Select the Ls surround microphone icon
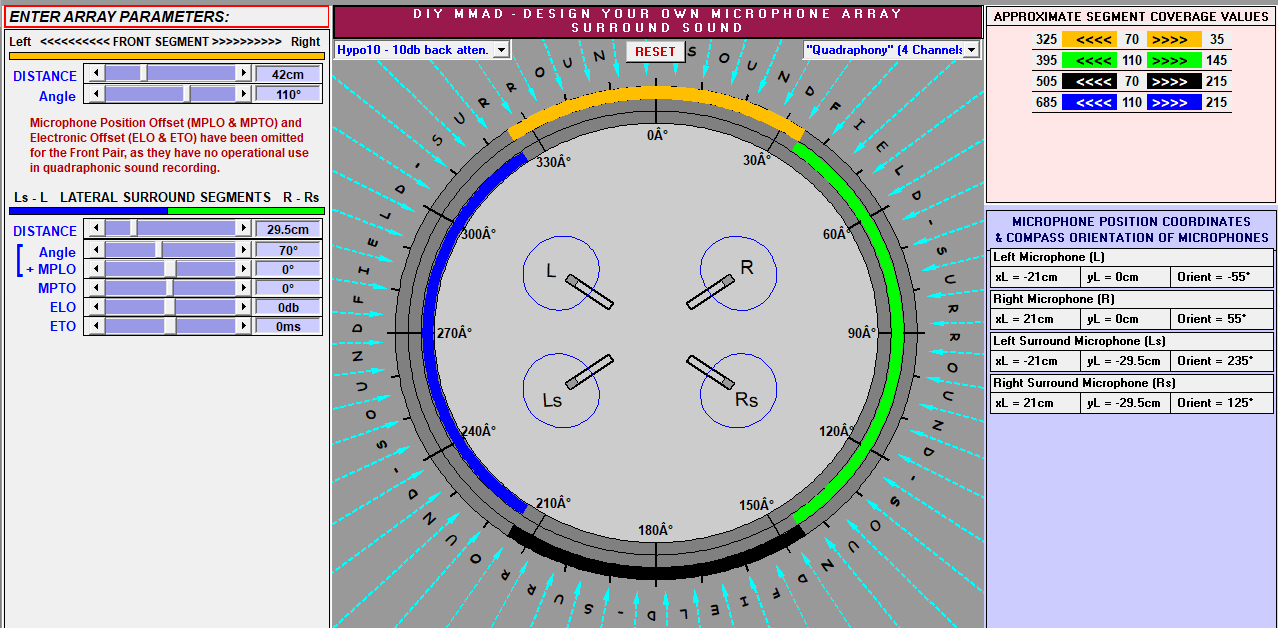 click(589, 371)
